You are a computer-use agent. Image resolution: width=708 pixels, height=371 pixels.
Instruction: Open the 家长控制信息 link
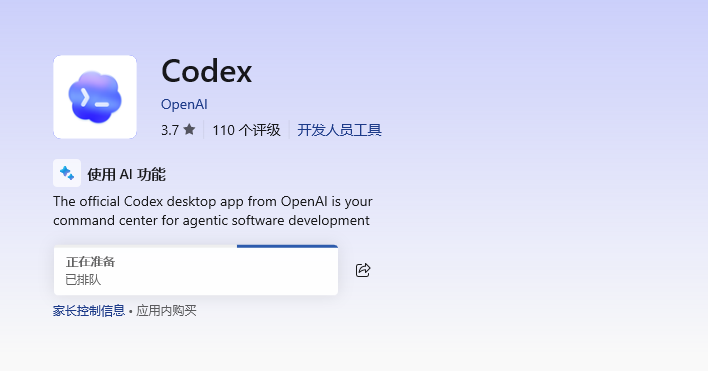point(88,311)
